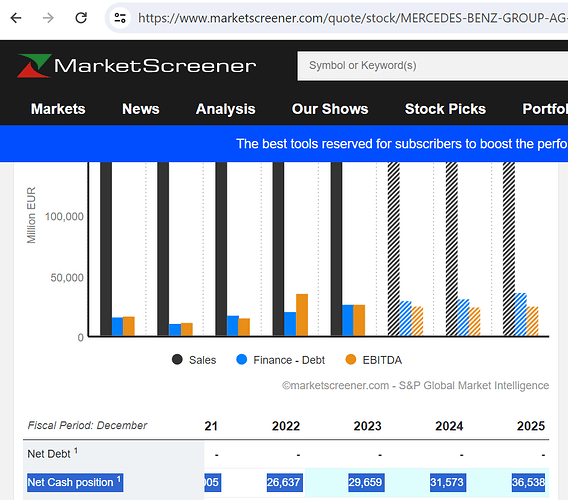Image resolution: width=568 pixels, height=500 pixels.
Task: Click the 100,000 y-axis label
Action: point(64,217)
